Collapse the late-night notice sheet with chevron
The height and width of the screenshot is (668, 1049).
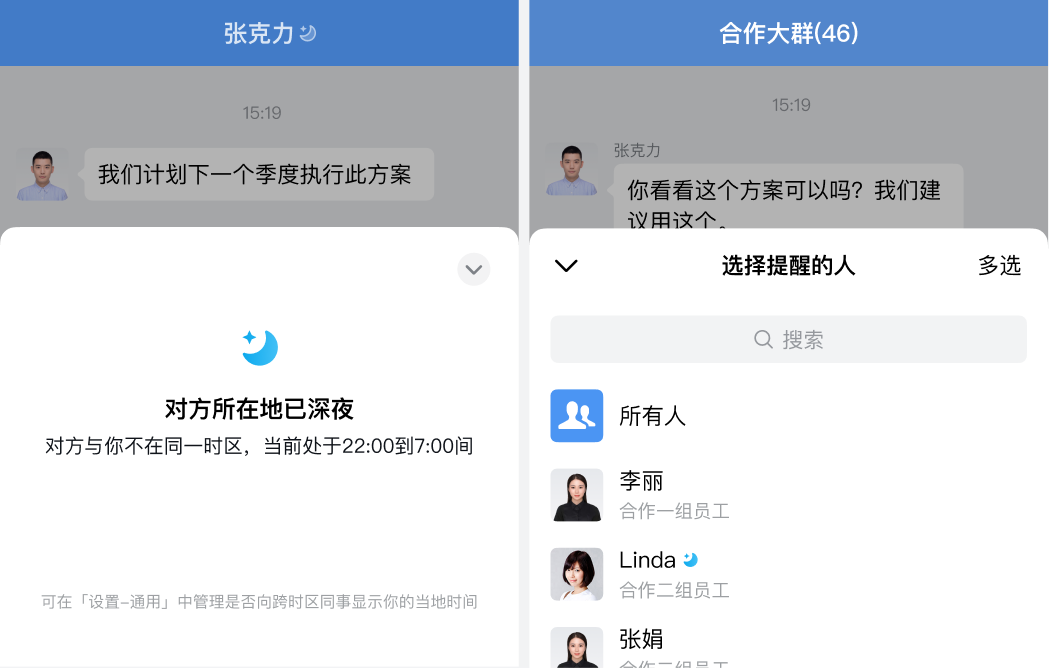pos(474,269)
